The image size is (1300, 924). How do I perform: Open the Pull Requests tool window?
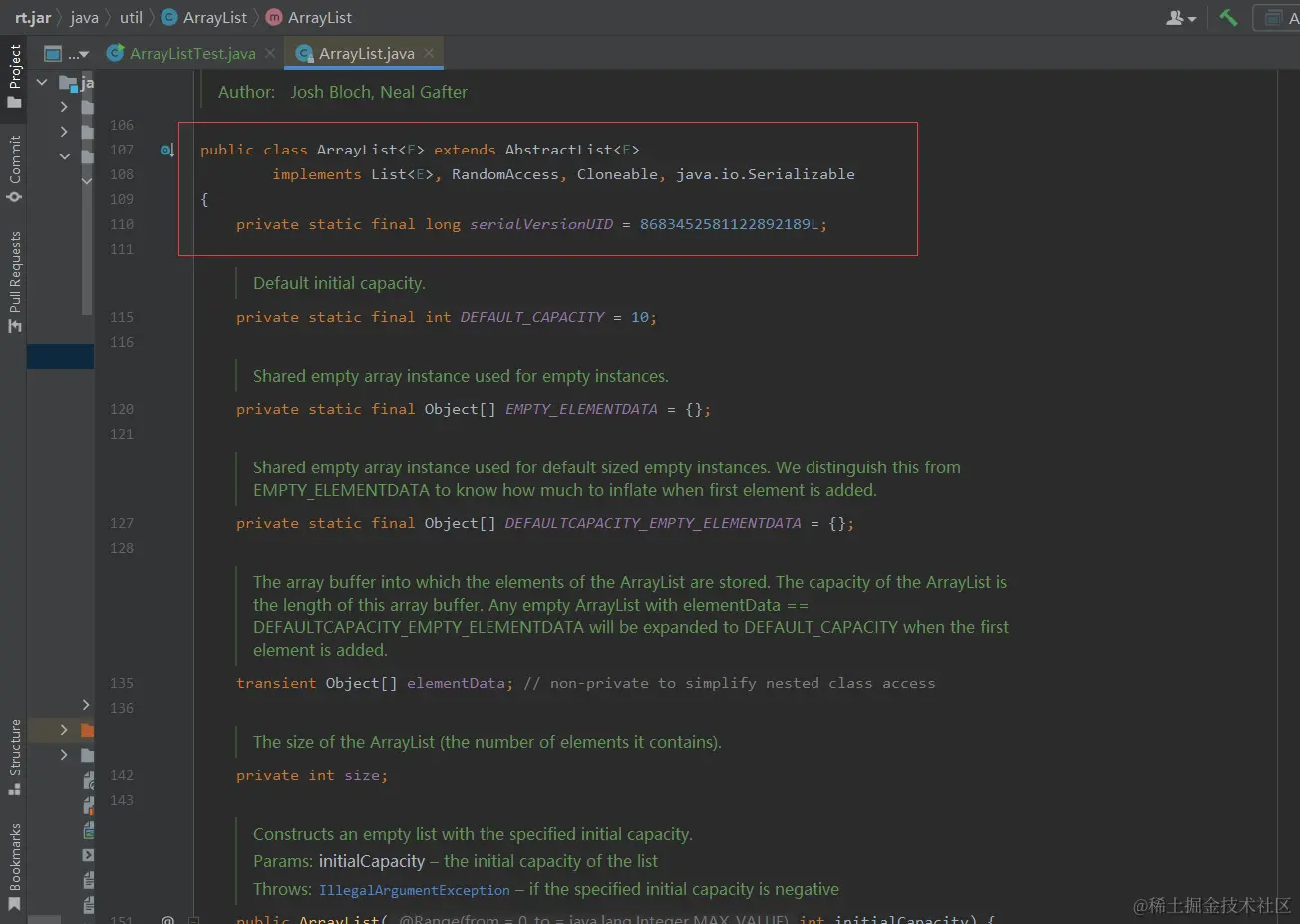[x=14, y=282]
